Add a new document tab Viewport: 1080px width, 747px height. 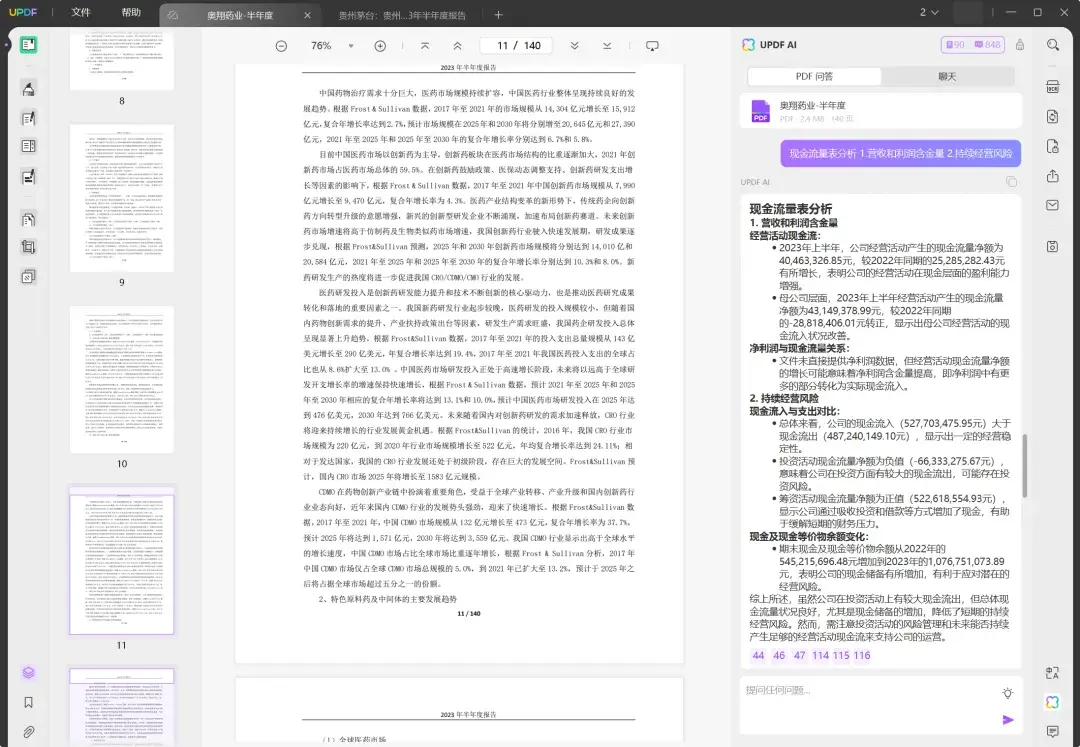point(499,14)
